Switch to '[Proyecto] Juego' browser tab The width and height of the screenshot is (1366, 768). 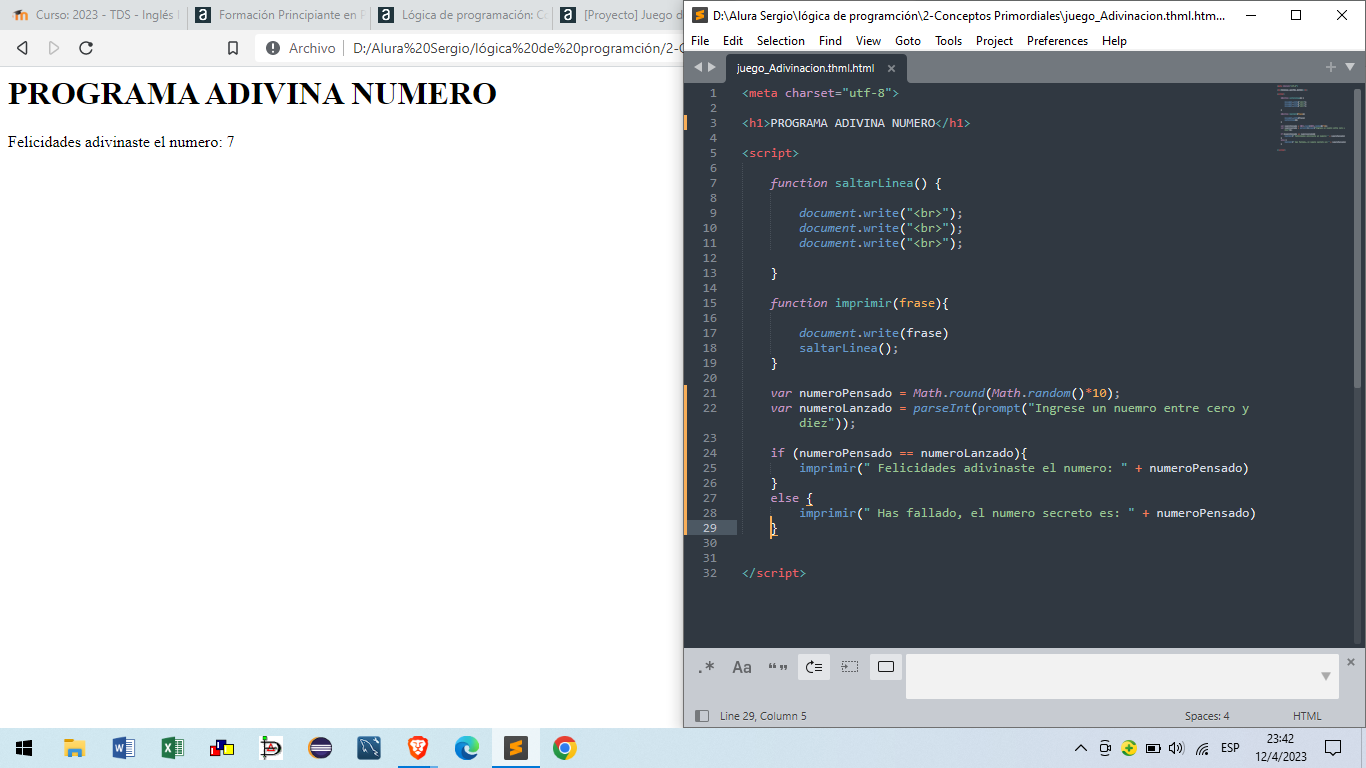click(620, 15)
